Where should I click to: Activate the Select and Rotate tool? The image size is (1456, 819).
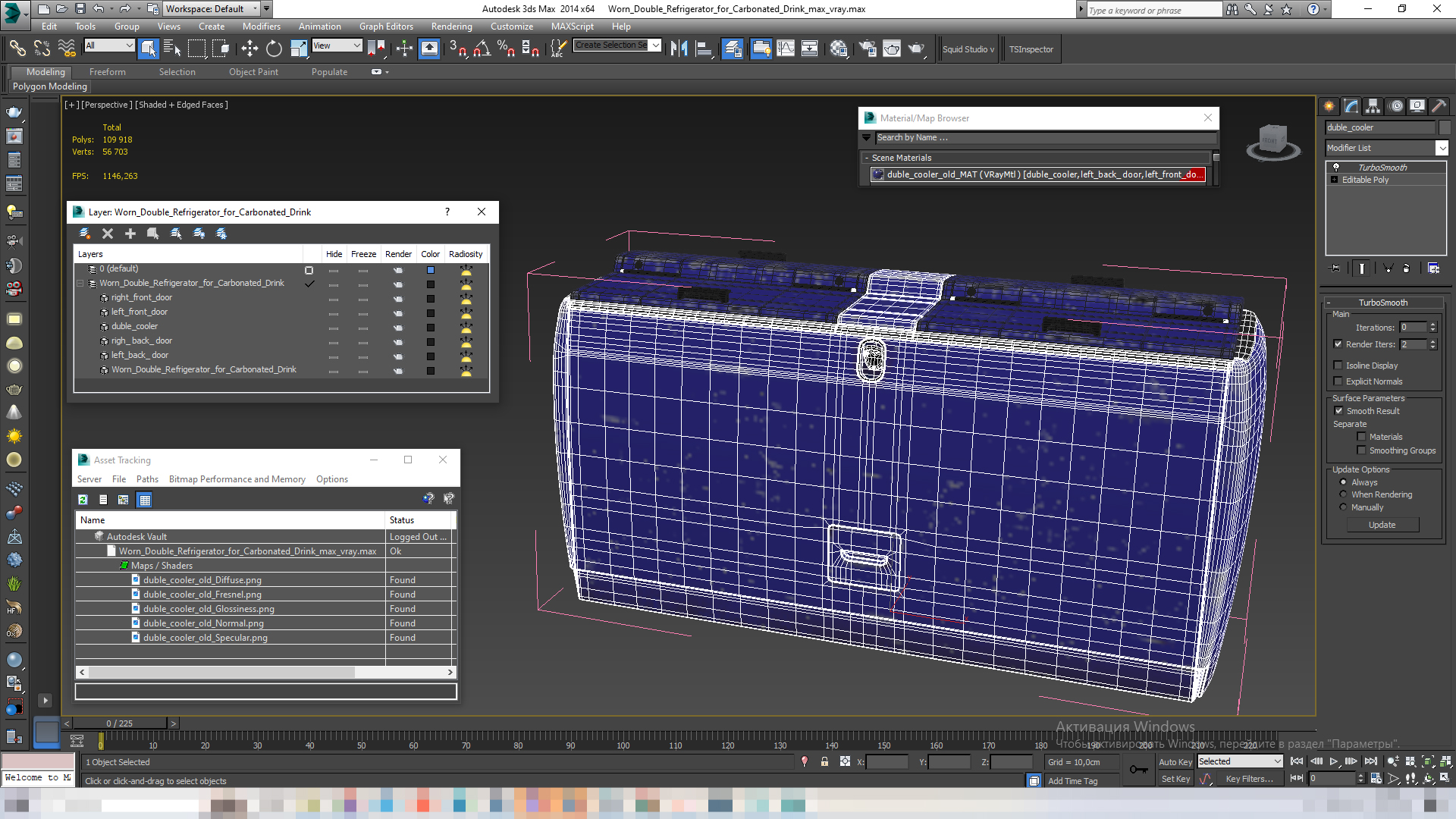[274, 49]
